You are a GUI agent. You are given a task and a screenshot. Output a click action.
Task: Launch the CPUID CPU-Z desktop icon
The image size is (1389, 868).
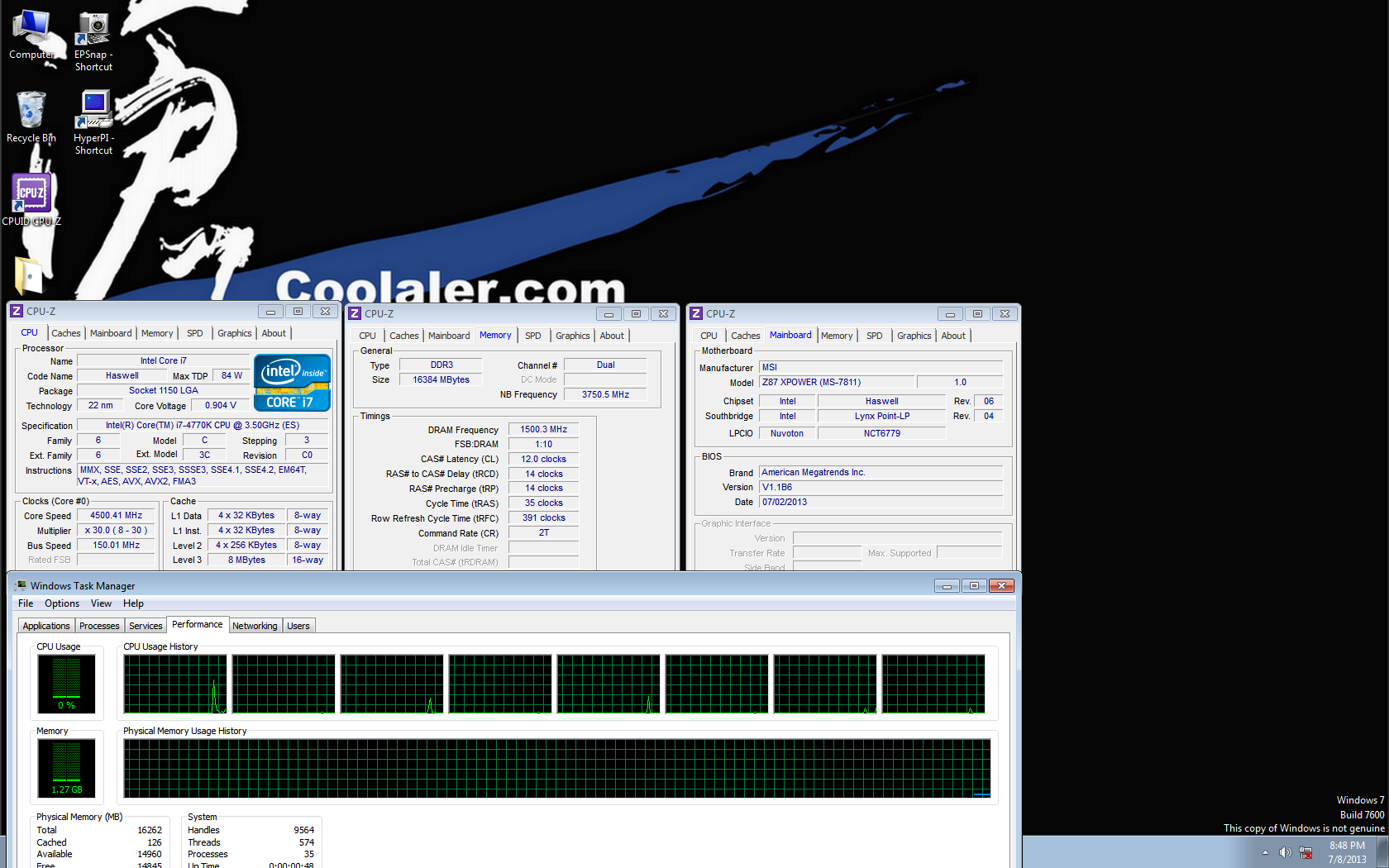point(31,199)
